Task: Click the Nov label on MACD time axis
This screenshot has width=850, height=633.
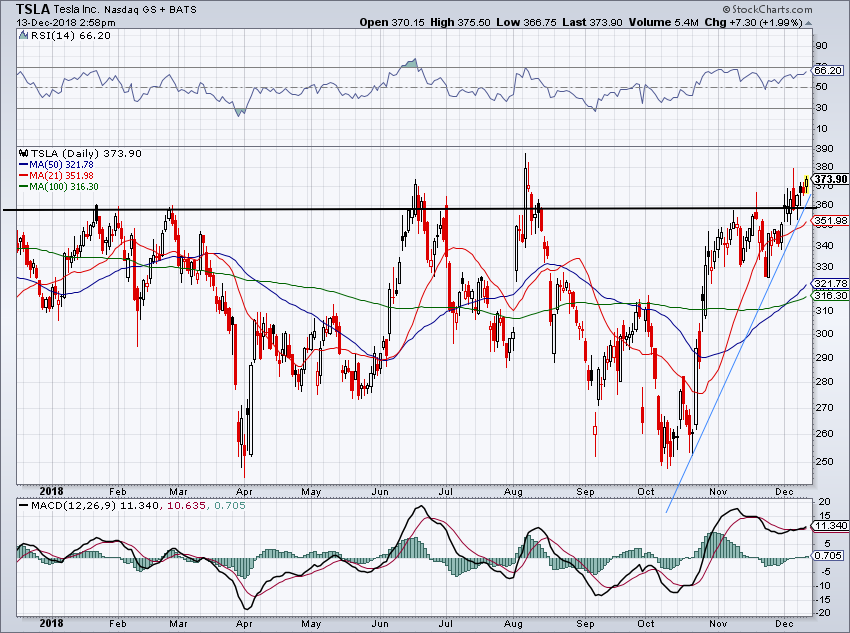Action: pos(716,624)
